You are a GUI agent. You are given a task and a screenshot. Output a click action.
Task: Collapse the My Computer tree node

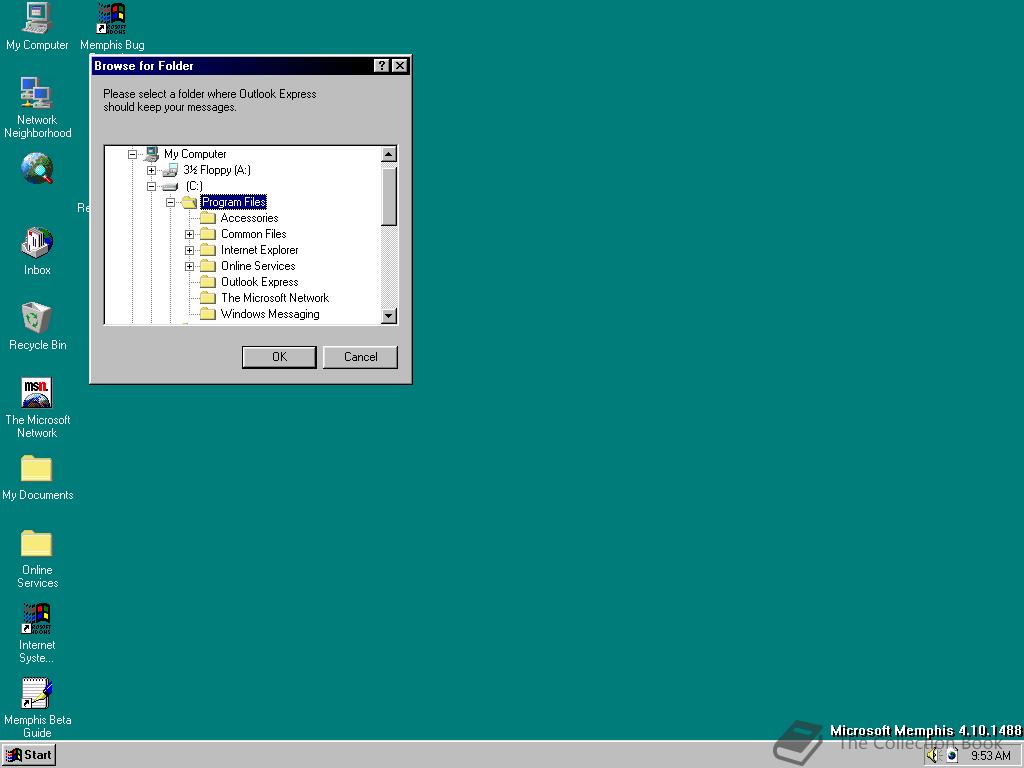tap(132, 154)
